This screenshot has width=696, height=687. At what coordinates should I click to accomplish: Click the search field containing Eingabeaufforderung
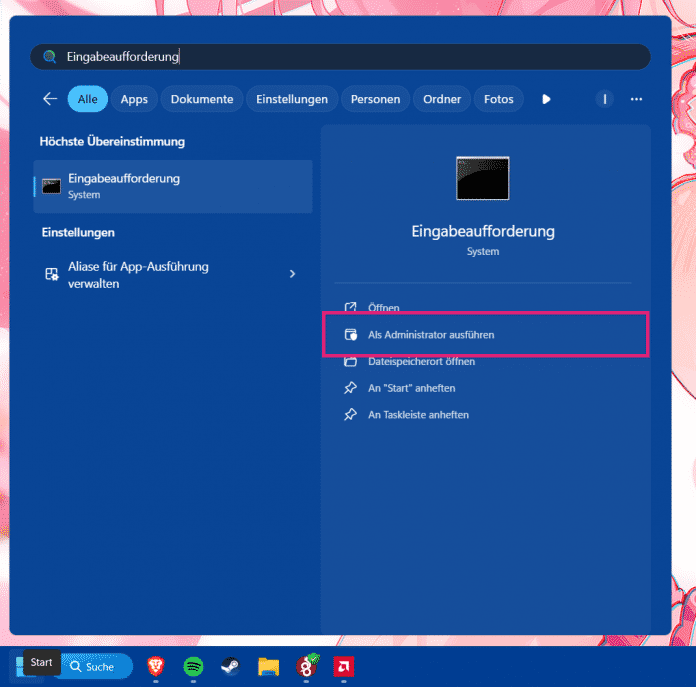click(x=340, y=57)
